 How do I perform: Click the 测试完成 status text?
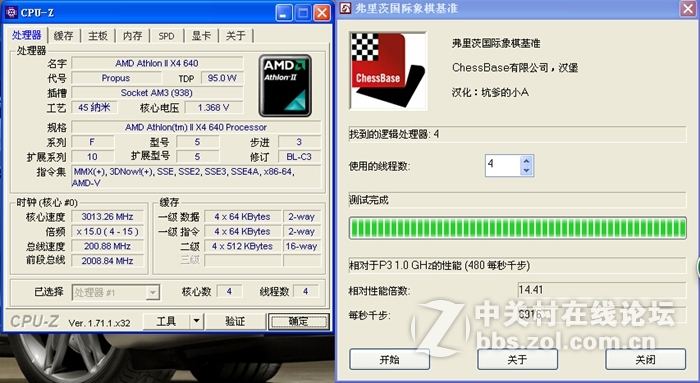tap(369, 200)
